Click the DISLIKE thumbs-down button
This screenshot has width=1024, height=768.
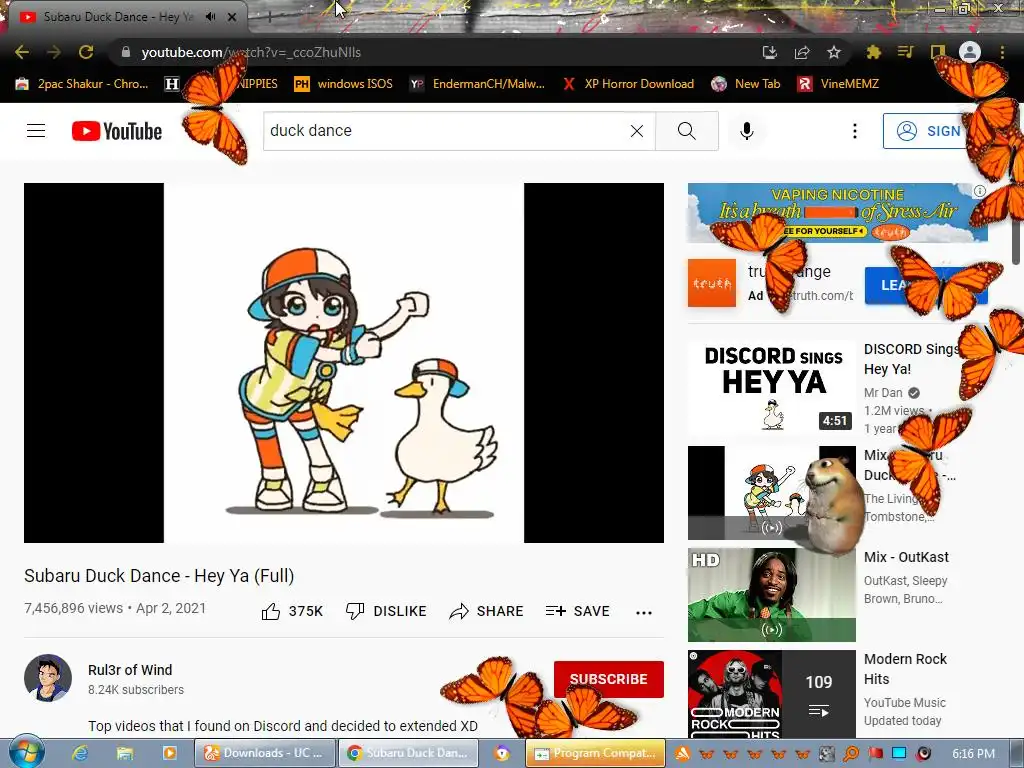tap(386, 611)
